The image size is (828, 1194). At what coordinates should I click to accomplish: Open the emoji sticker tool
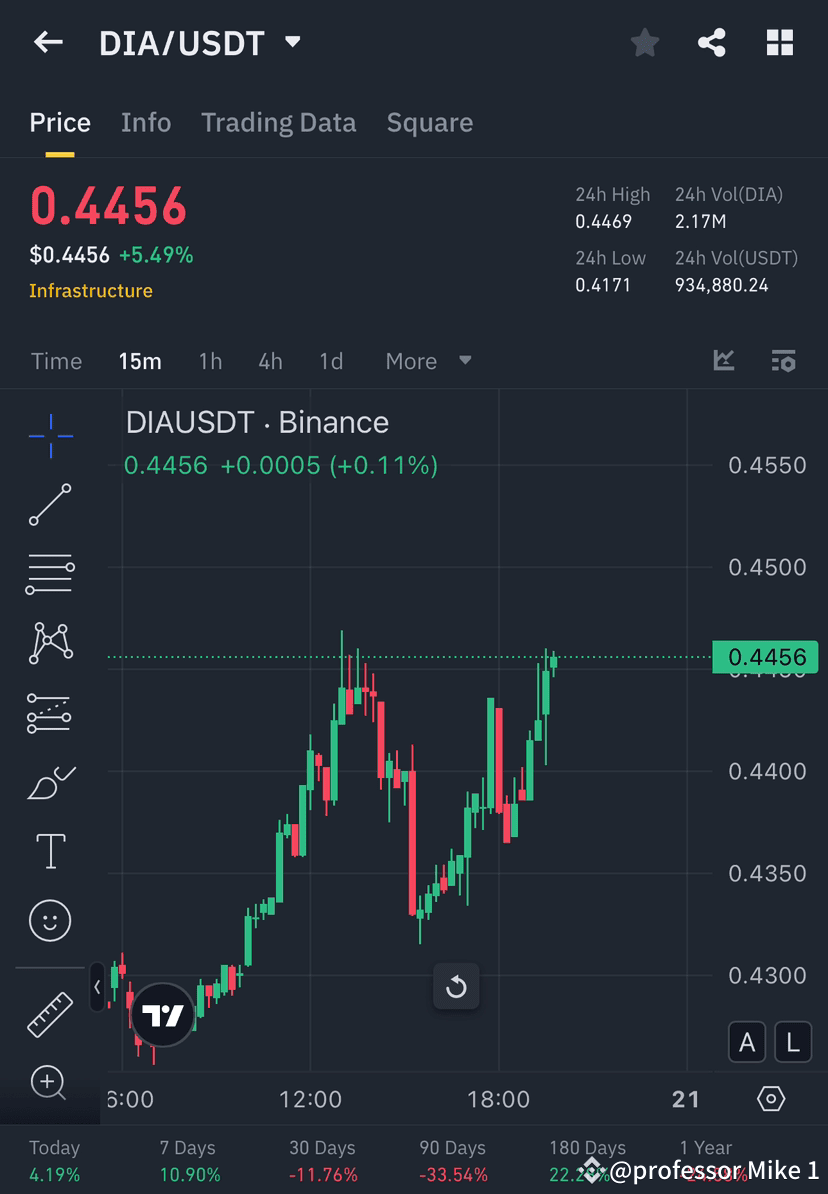pyautogui.click(x=50, y=920)
